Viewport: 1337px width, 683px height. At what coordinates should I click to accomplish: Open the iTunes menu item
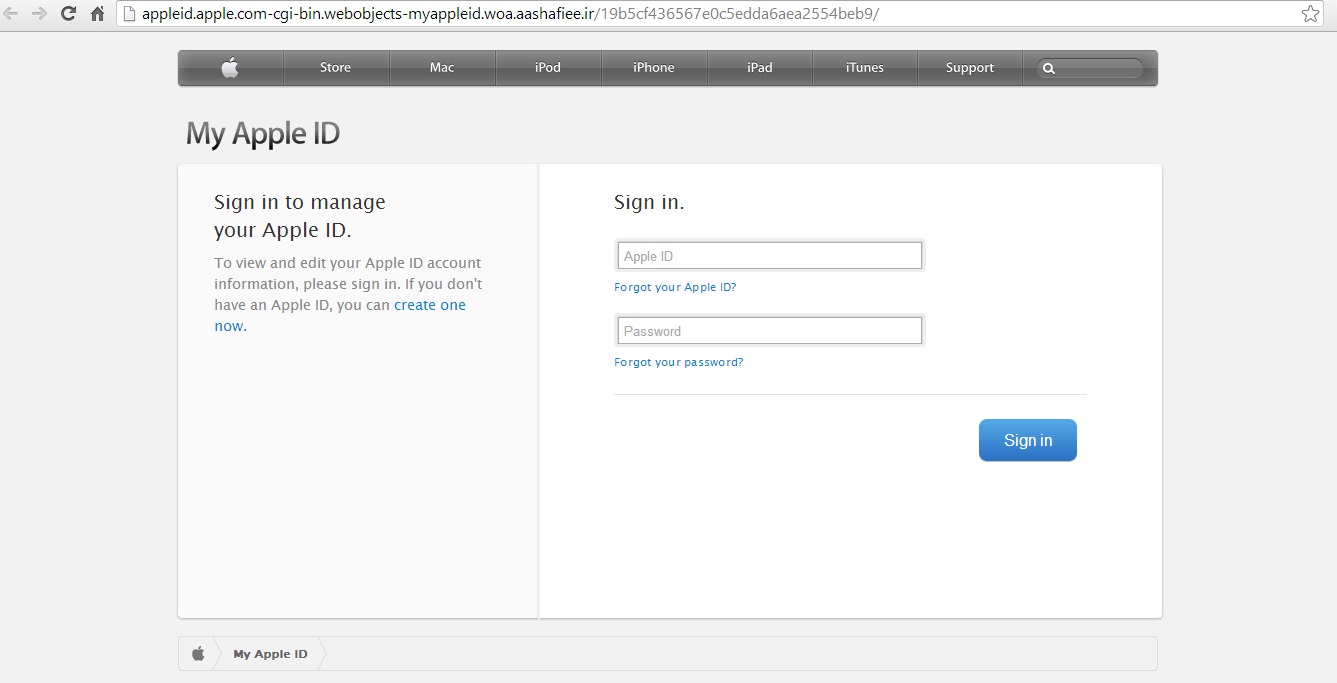pyautogui.click(x=865, y=68)
